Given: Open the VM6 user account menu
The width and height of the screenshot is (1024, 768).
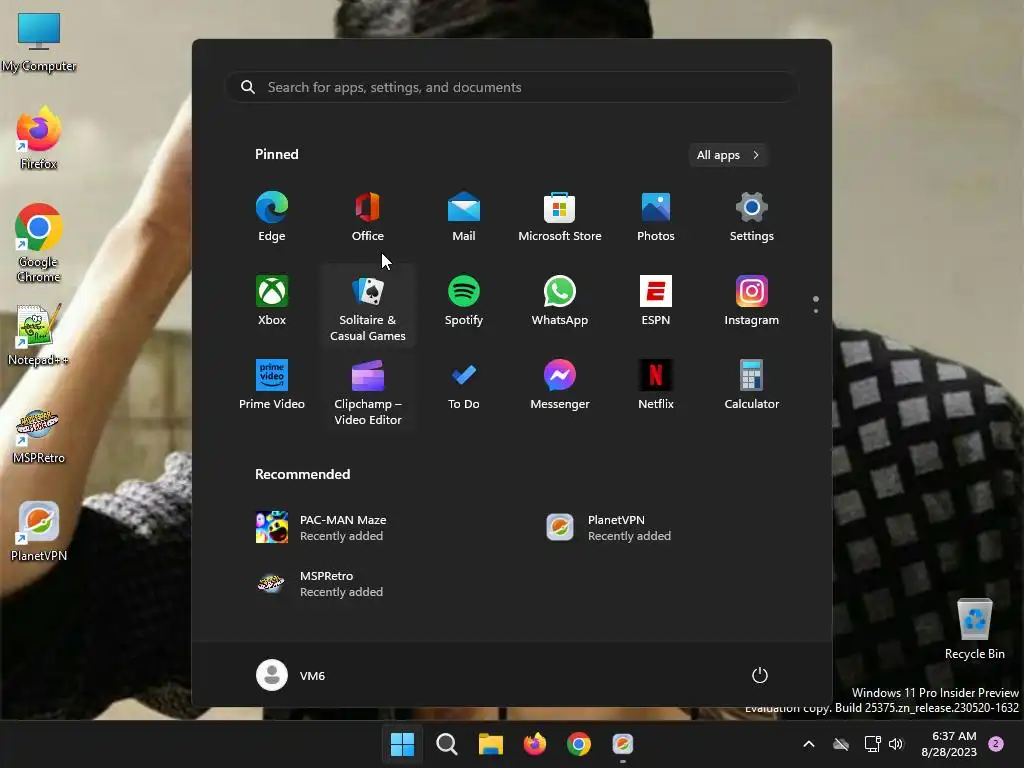Looking at the screenshot, I should [x=291, y=675].
